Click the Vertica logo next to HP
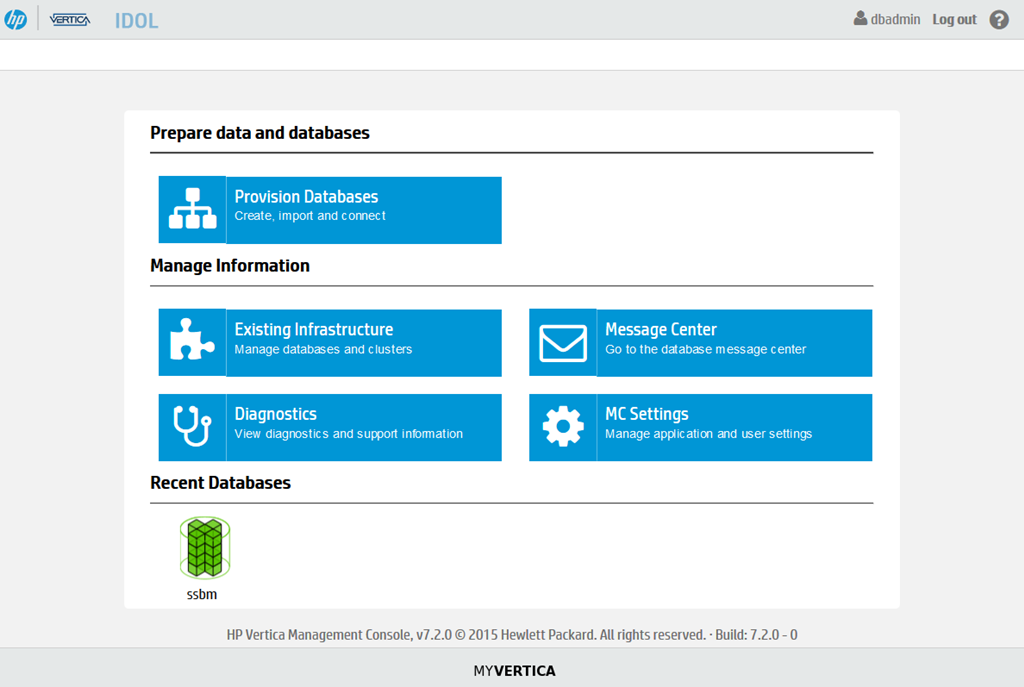1024x687 pixels. coord(69,19)
